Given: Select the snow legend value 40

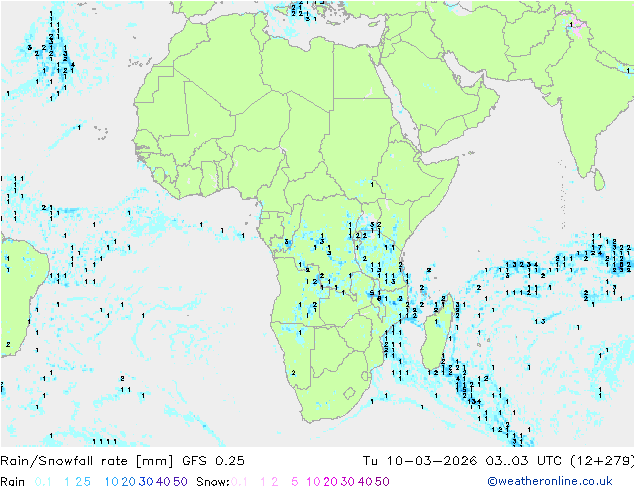Looking at the screenshot, I should pyautogui.click(x=365, y=482).
